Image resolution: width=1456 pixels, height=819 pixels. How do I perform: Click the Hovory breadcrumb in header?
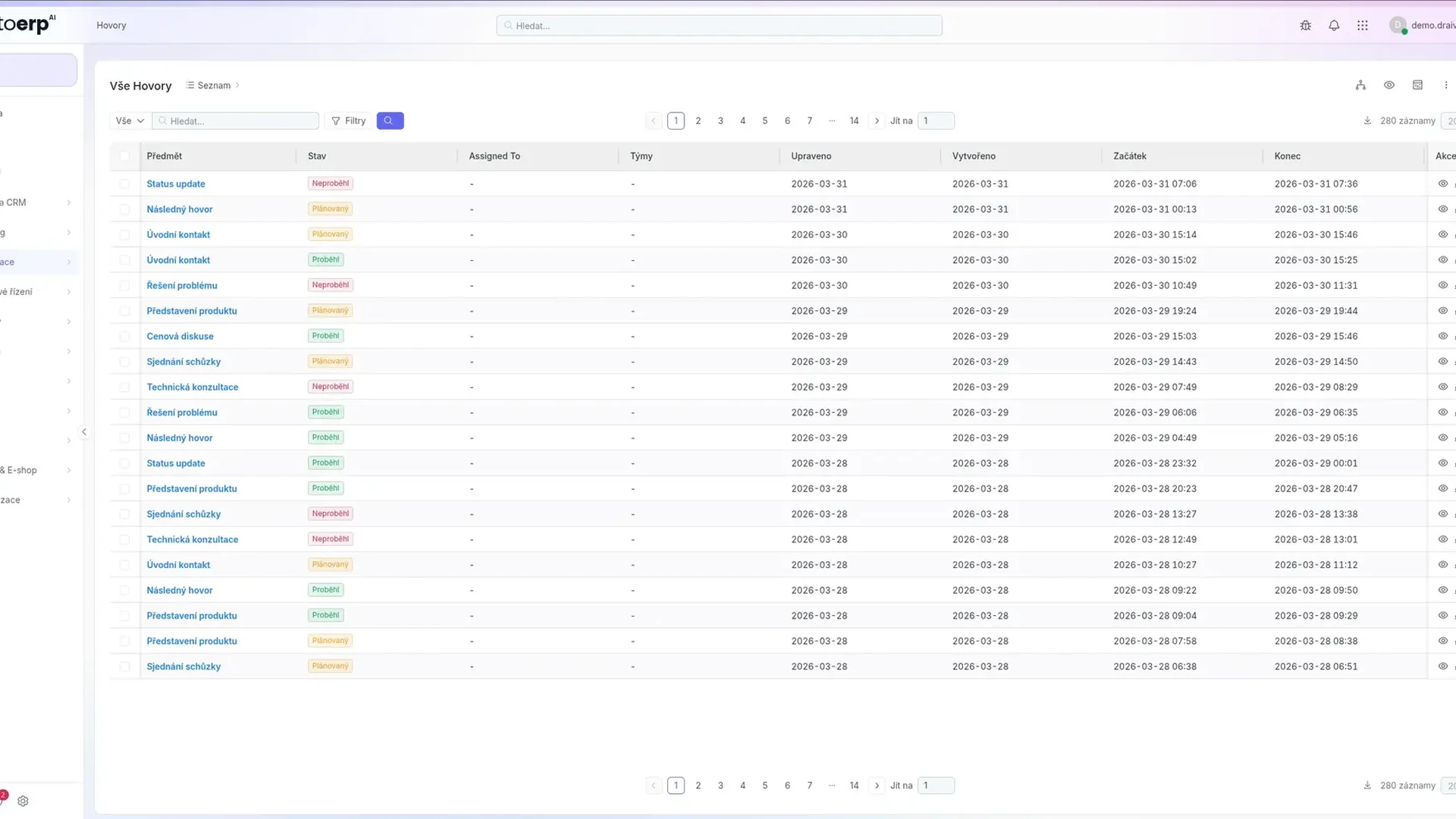111,25
